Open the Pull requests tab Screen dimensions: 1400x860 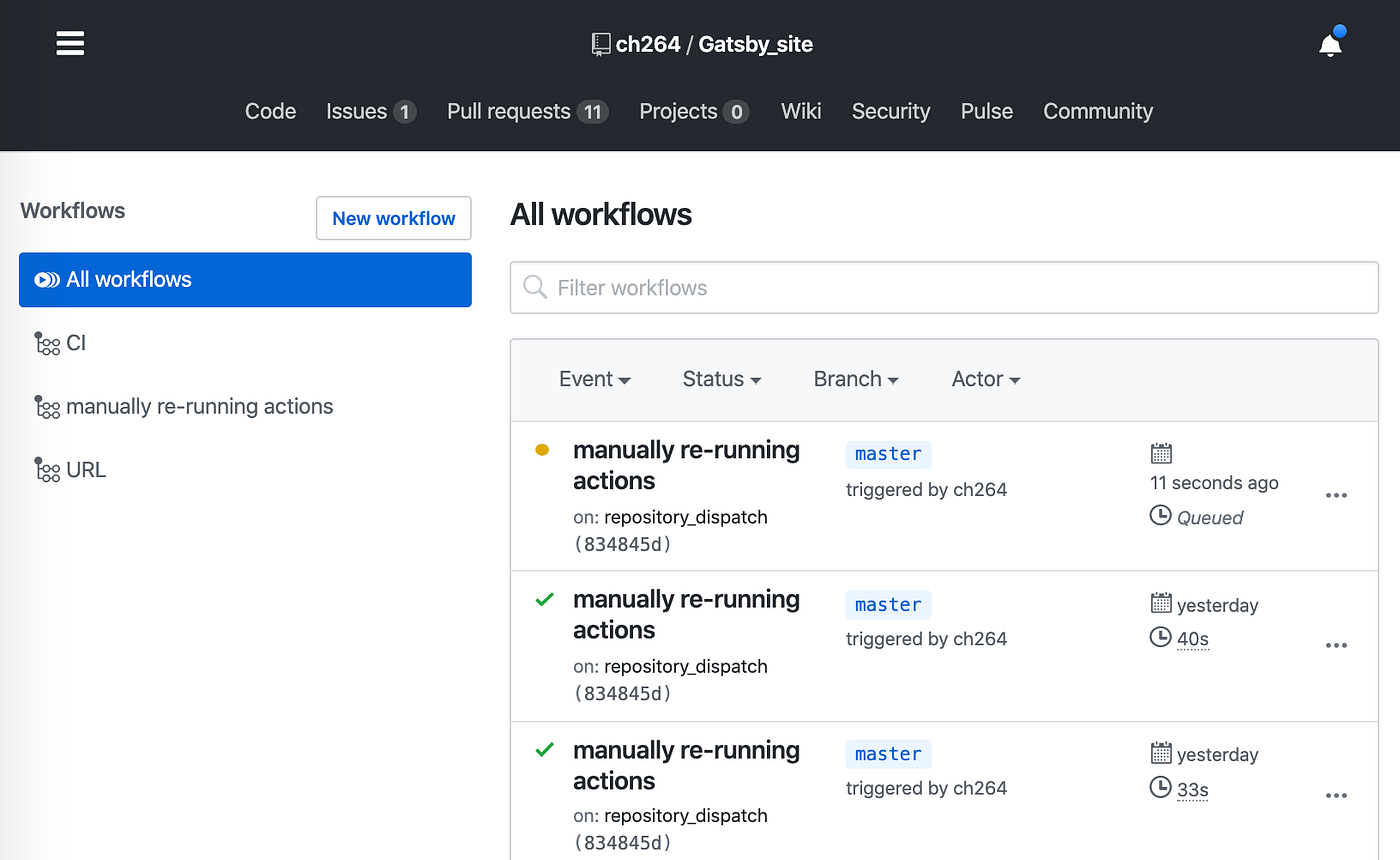(528, 112)
